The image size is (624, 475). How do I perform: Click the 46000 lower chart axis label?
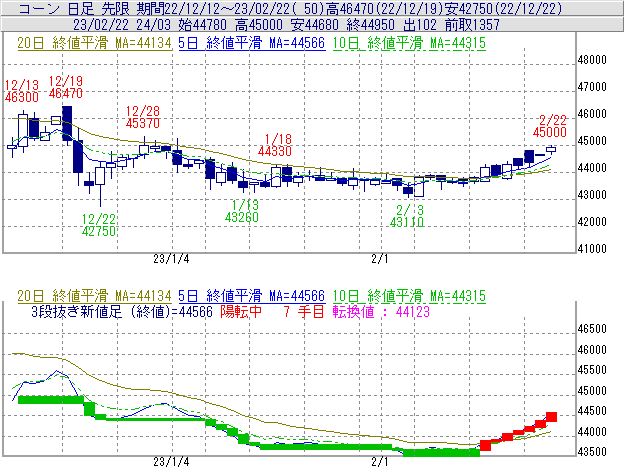tap(592, 350)
